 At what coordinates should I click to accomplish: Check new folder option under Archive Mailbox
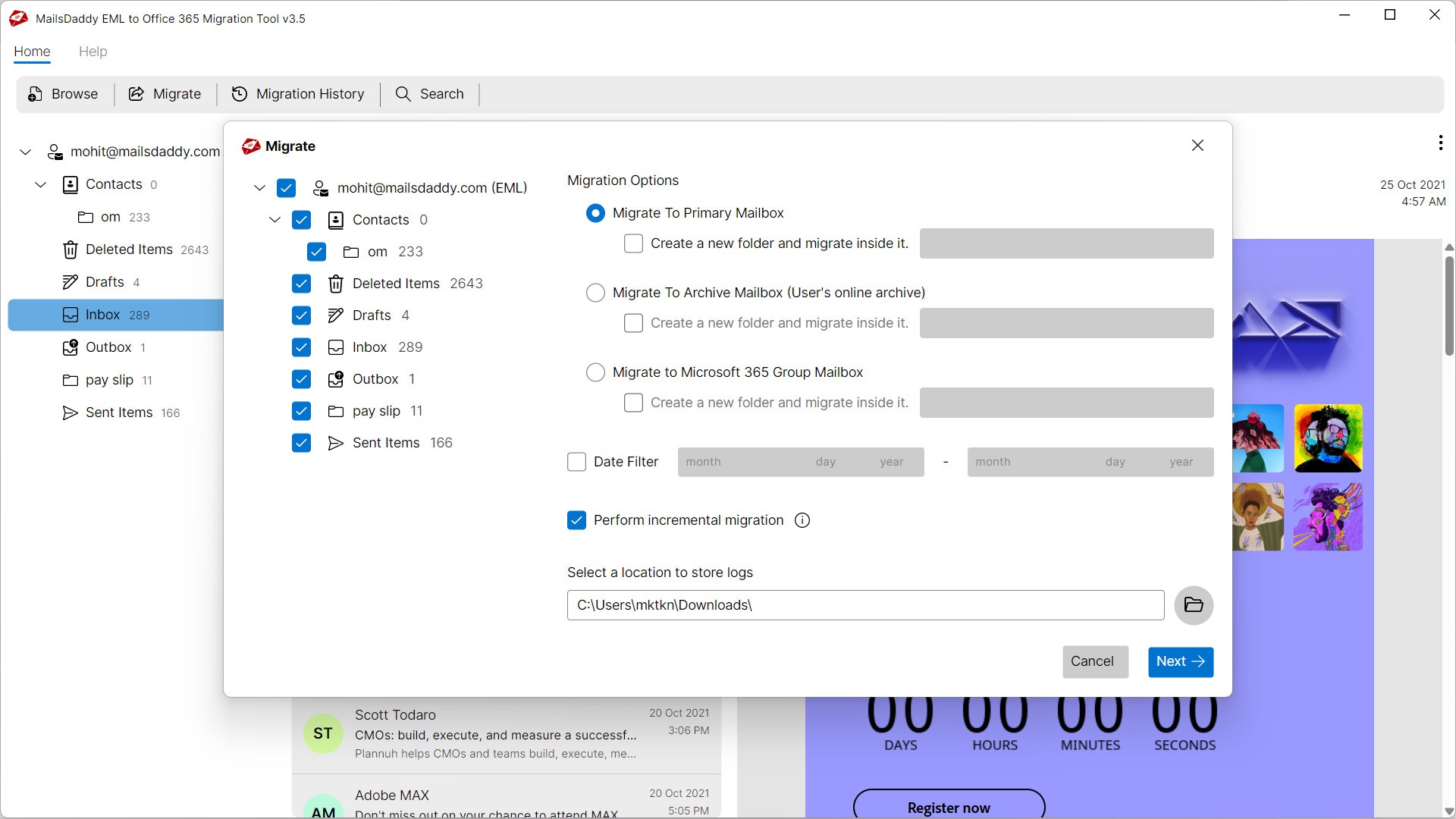[633, 323]
